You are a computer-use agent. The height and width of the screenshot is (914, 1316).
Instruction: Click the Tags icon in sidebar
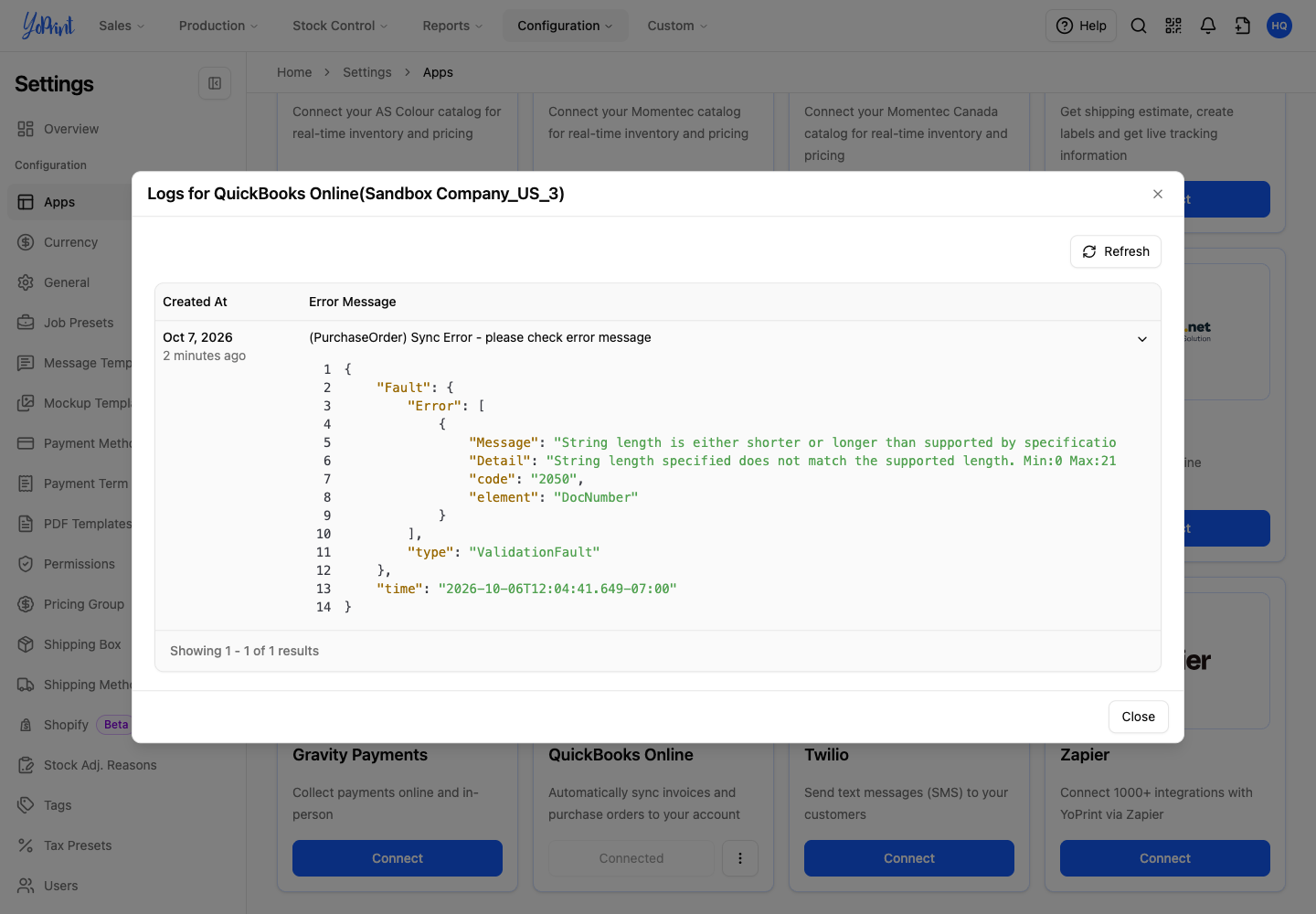click(x=26, y=805)
